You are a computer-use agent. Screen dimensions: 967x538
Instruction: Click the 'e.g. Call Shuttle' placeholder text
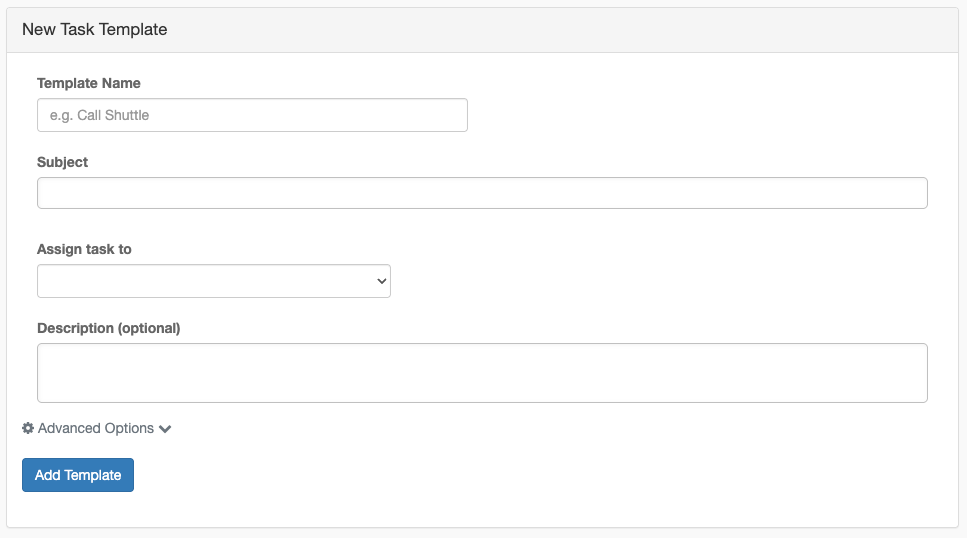coord(99,115)
